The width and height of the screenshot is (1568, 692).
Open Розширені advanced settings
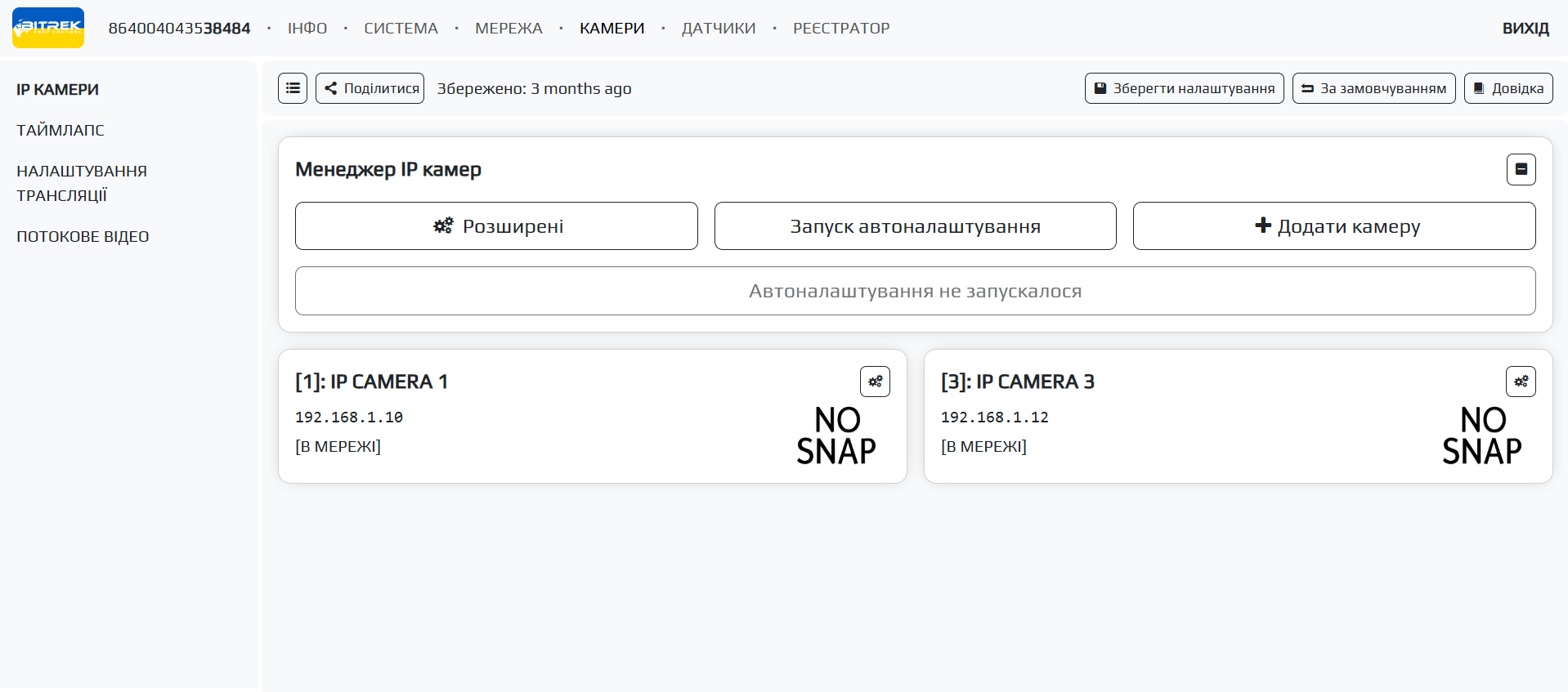pyautogui.click(x=496, y=226)
